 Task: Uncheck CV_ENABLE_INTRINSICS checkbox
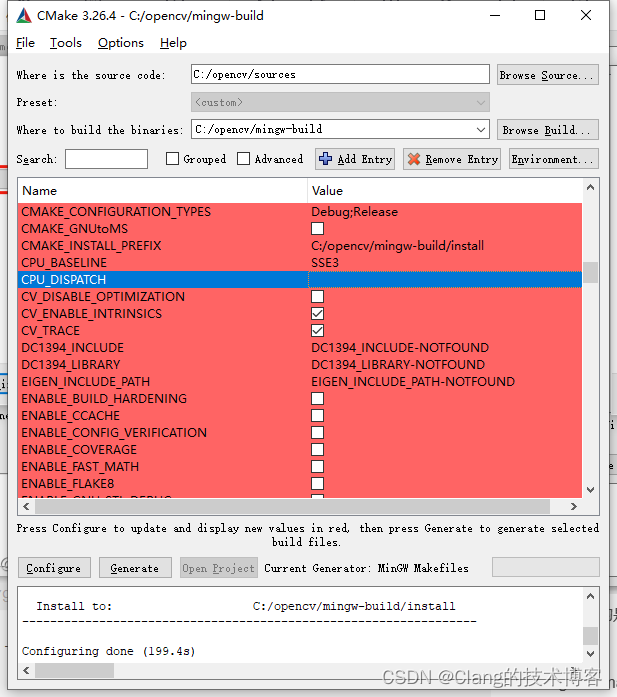317,313
